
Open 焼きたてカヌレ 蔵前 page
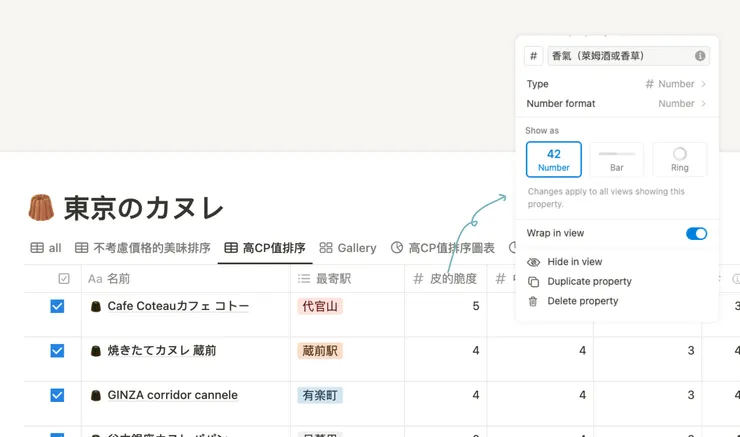(162, 351)
